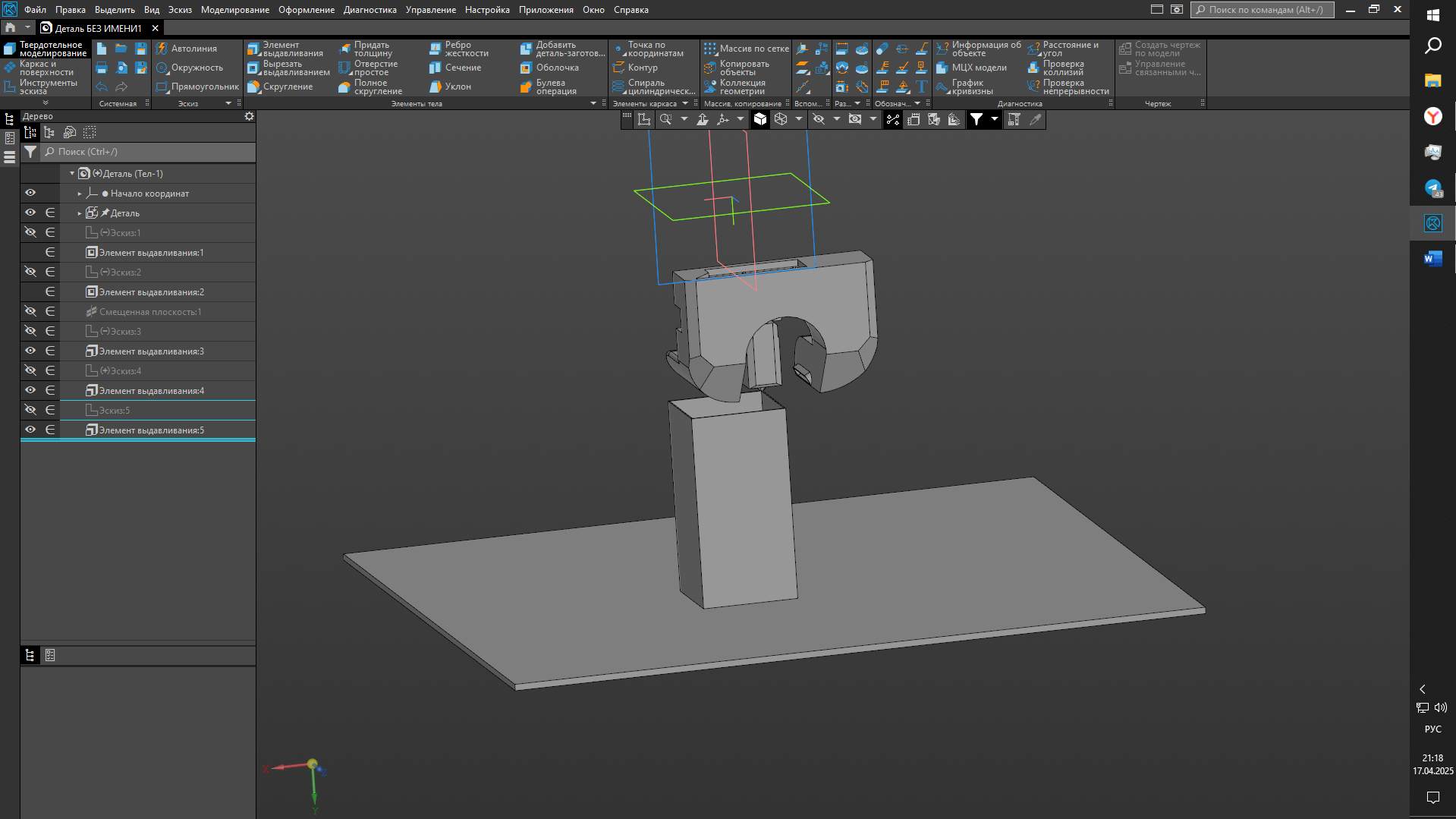Click the command search field at top
1456x819 pixels.
1262,10
